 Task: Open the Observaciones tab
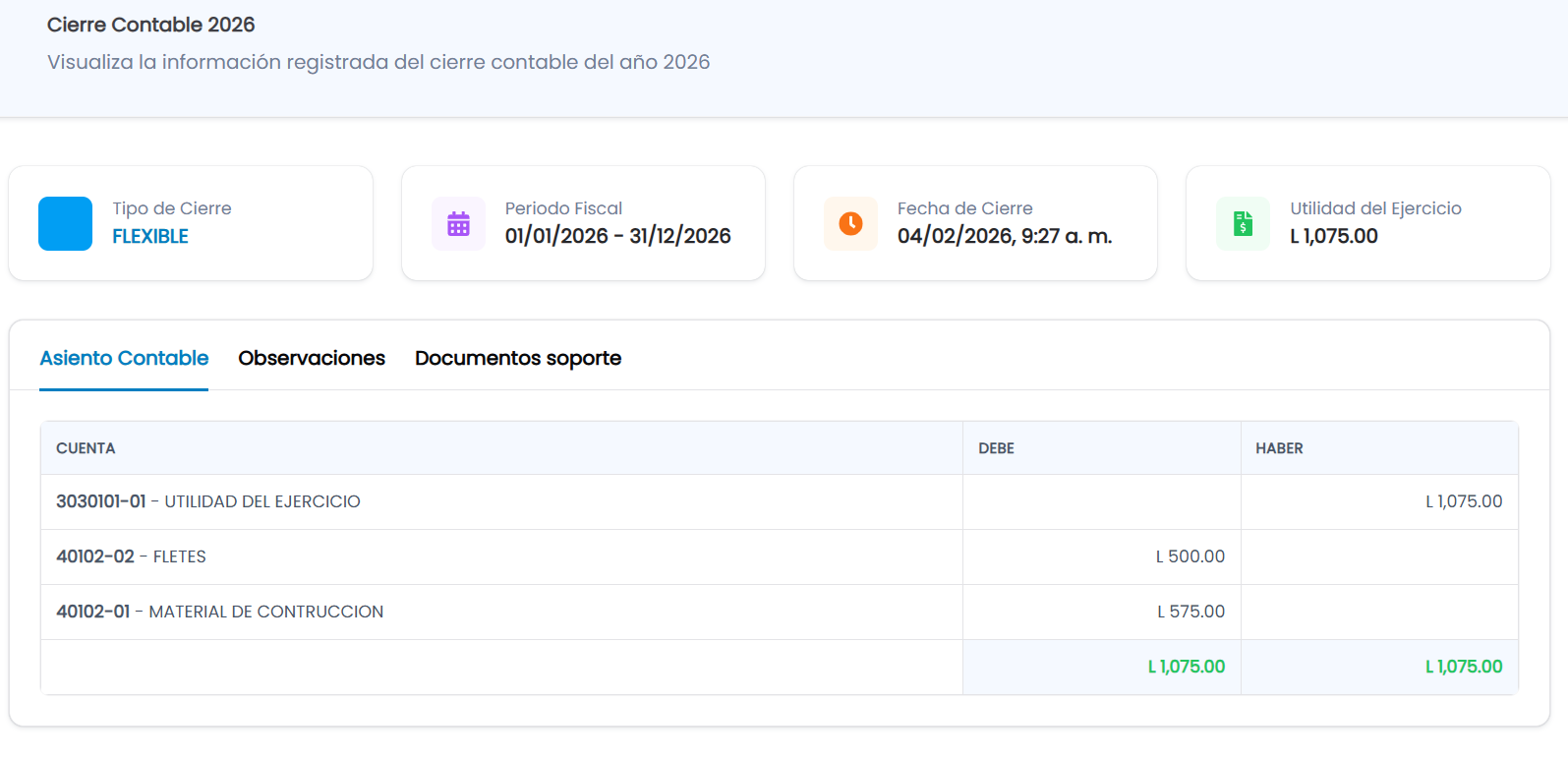(x=312, y=358)
